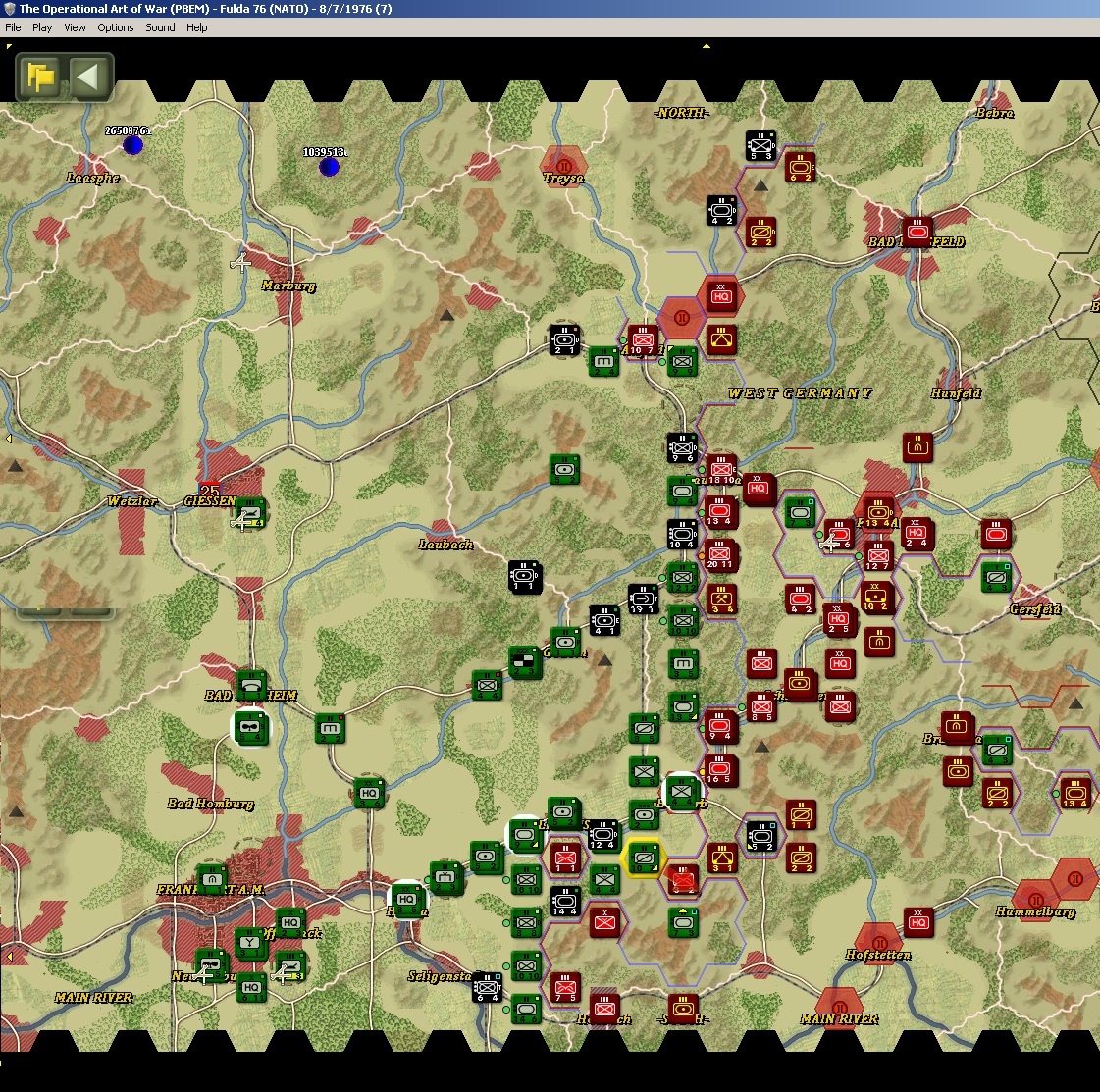
Task: Select the red 18-10 infantry regiment
Action: click(x=721, y=470)
